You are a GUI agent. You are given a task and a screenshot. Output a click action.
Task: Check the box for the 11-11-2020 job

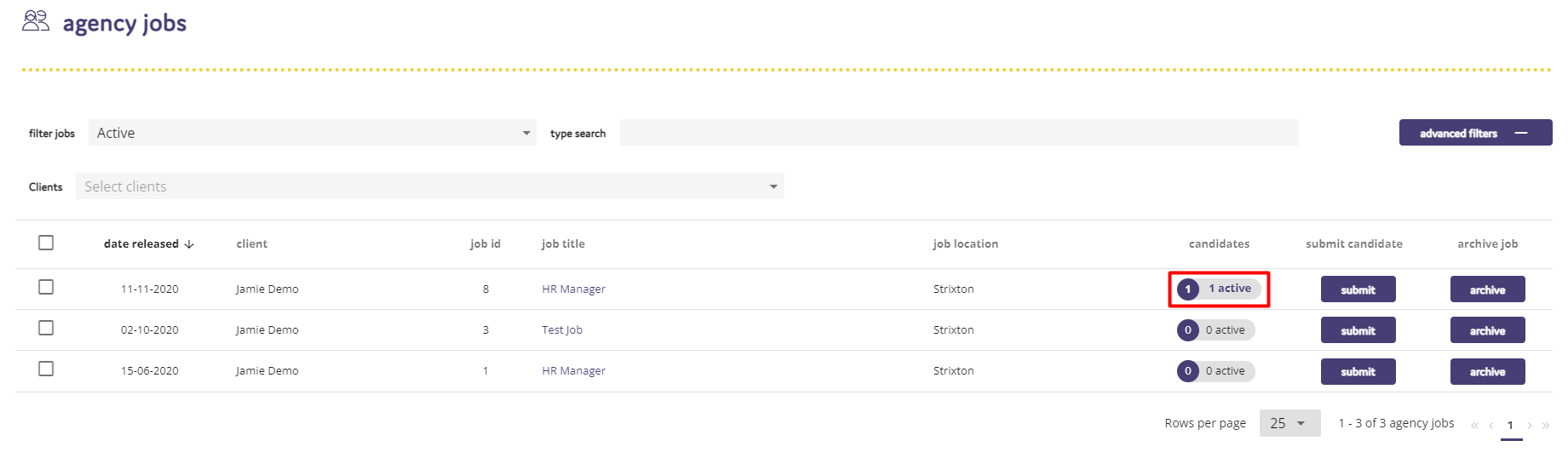[46, 287]
